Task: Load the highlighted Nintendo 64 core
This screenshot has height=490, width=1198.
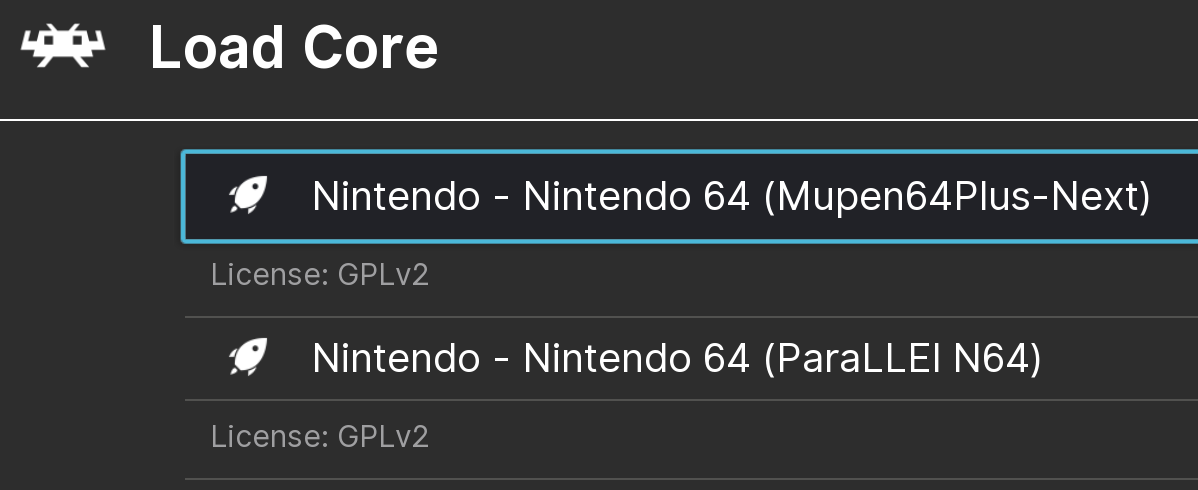Action: point(691,196)
